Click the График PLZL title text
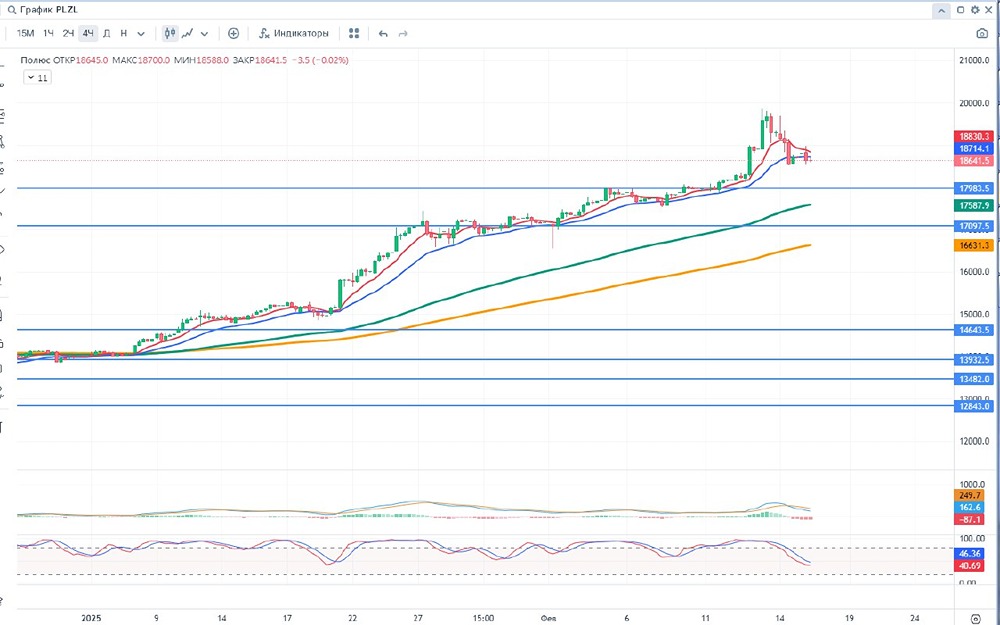 (x=48, y=10)
